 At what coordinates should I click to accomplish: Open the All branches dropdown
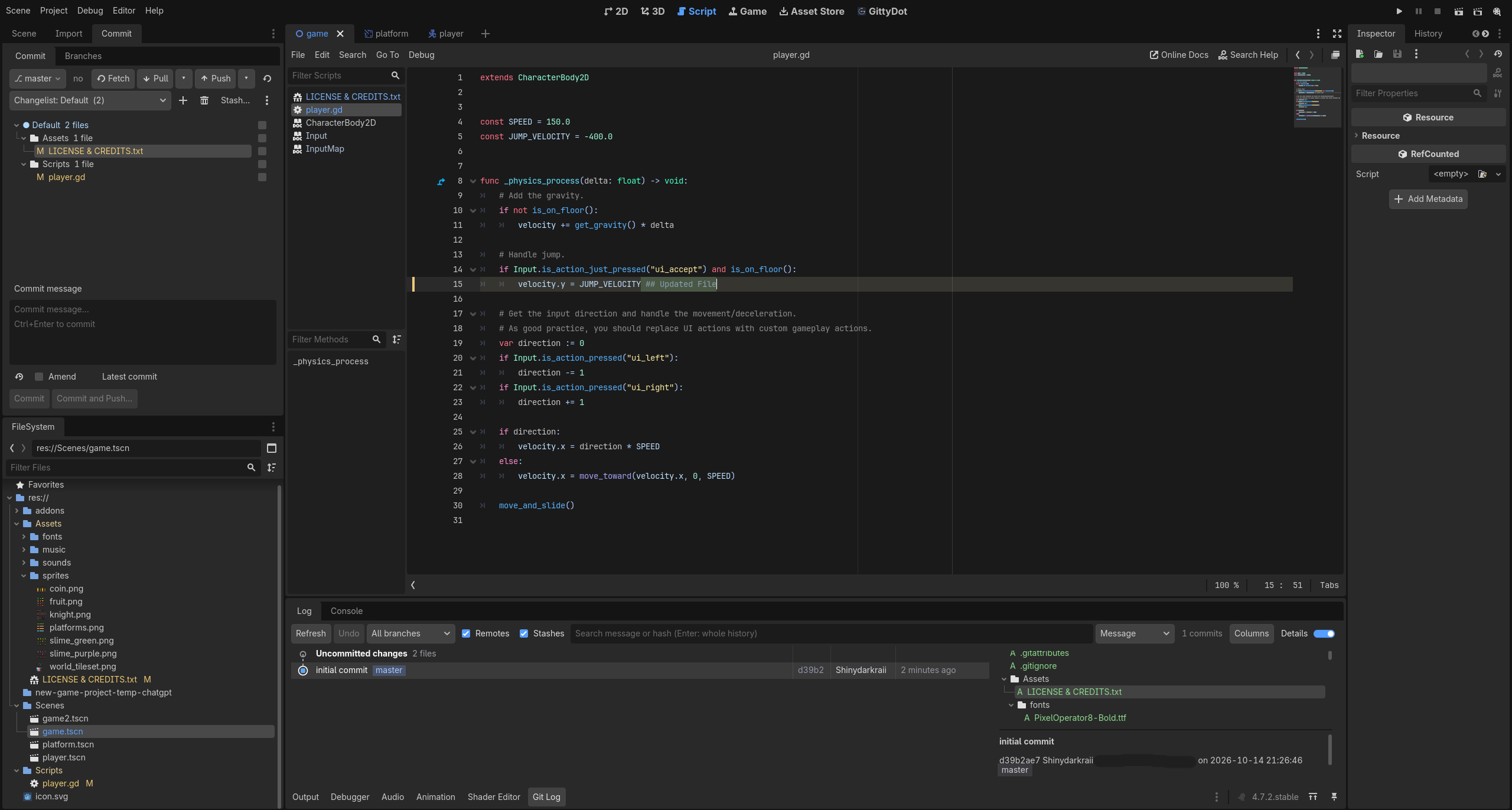[410, 633]
